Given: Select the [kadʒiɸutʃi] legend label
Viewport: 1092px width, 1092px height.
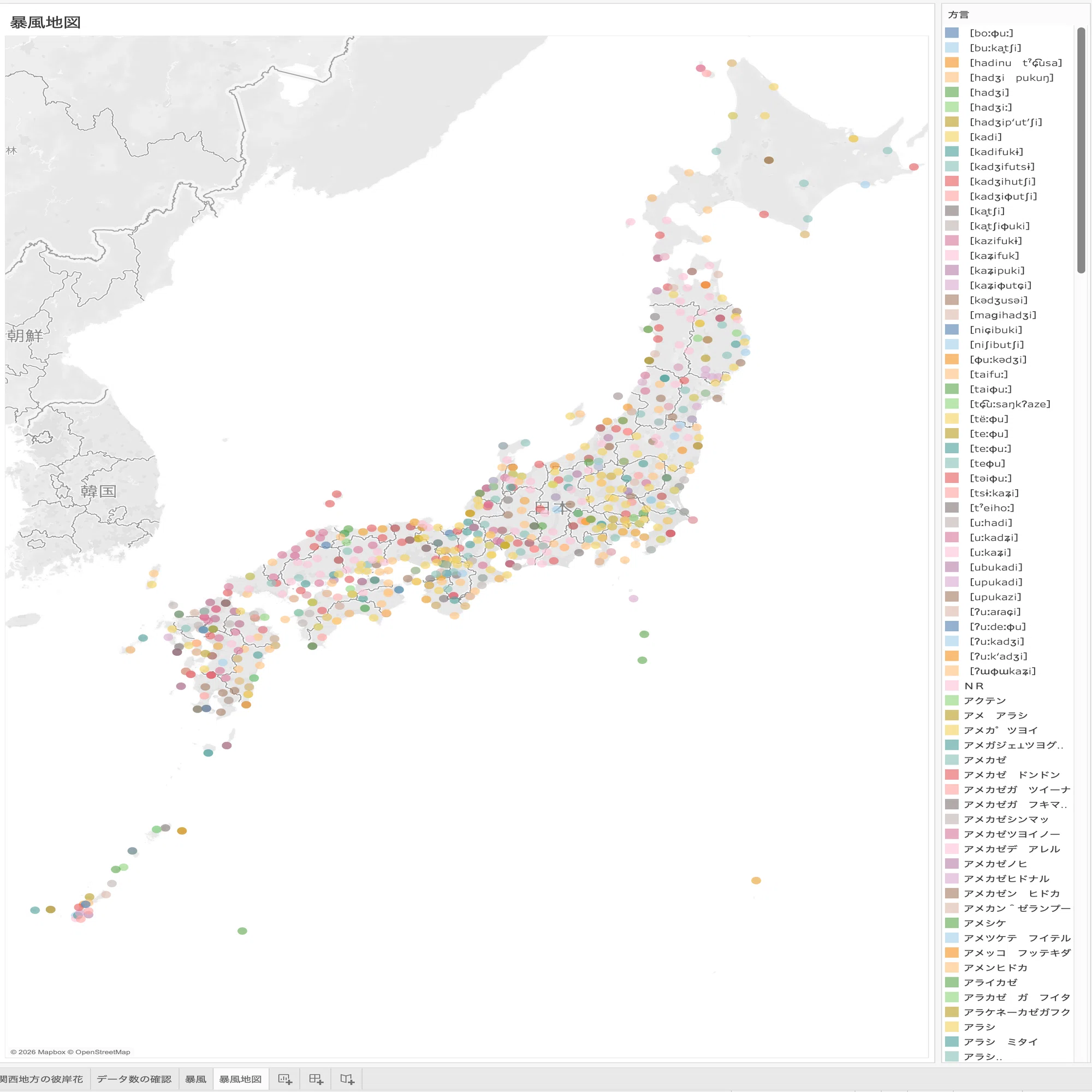Looking at the screenshot, I should tap(1003, 196).
